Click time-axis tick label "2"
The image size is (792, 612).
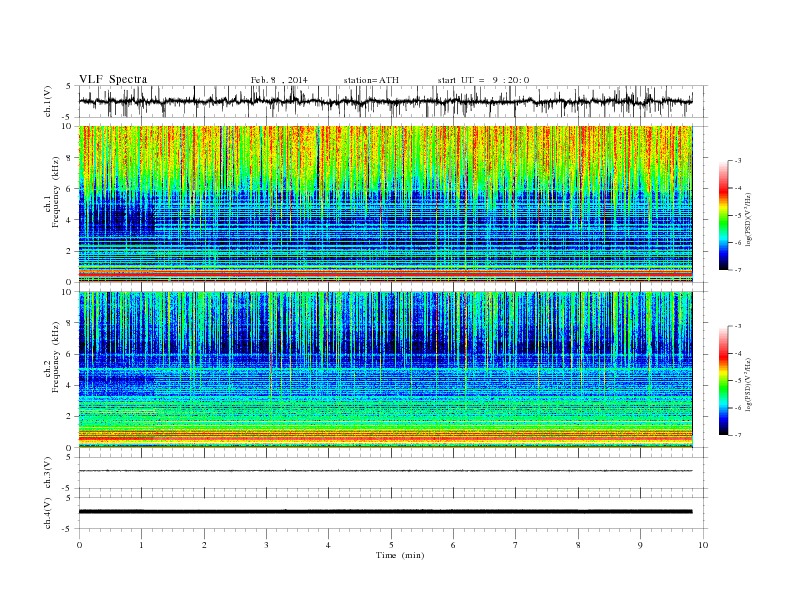pyautogui.click(x=204, y=545)
